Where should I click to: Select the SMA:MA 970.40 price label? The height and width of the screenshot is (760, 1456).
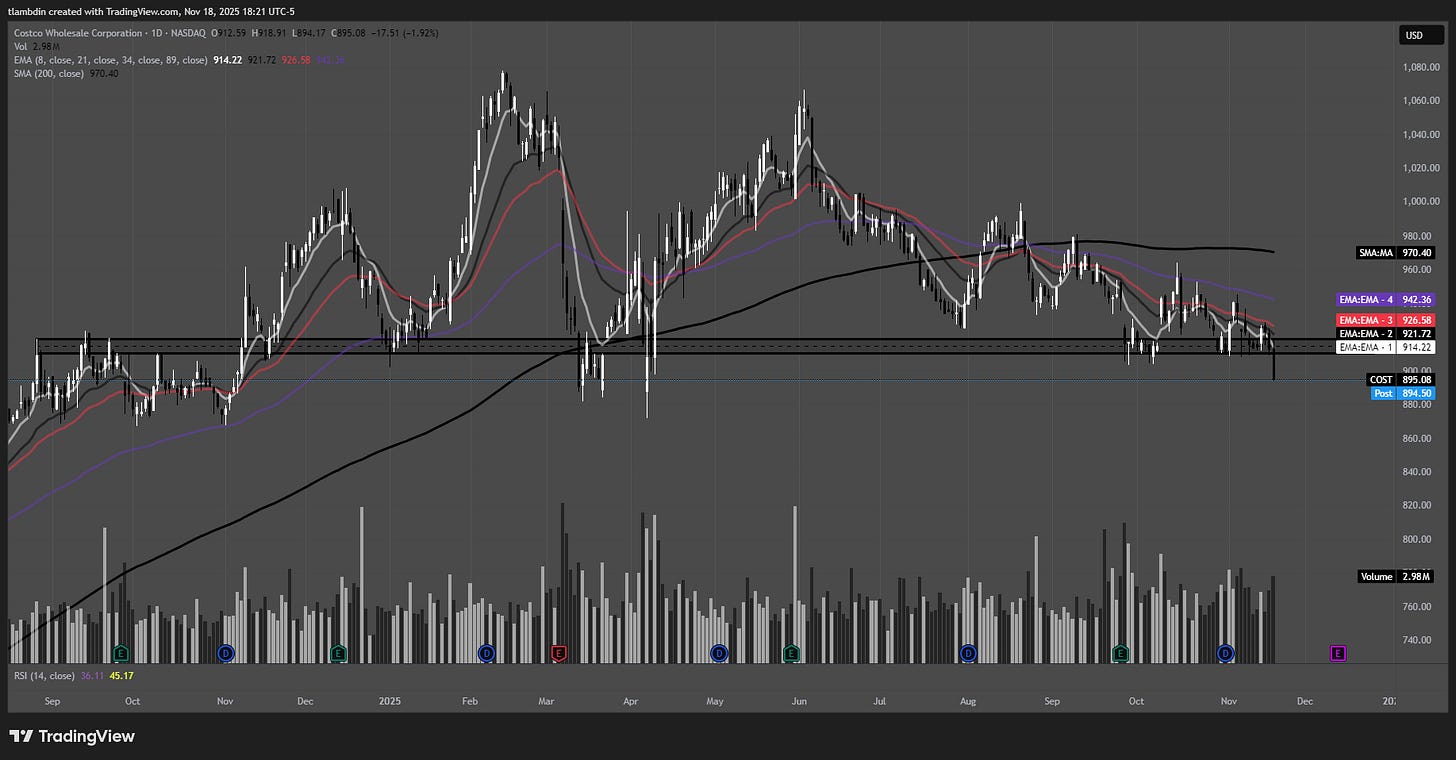coord(1396,253)
